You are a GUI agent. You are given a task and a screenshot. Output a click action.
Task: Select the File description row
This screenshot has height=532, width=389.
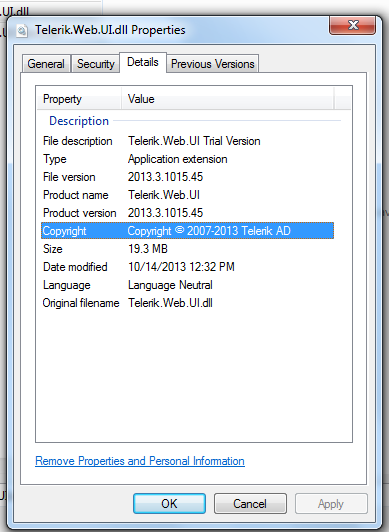187,141
